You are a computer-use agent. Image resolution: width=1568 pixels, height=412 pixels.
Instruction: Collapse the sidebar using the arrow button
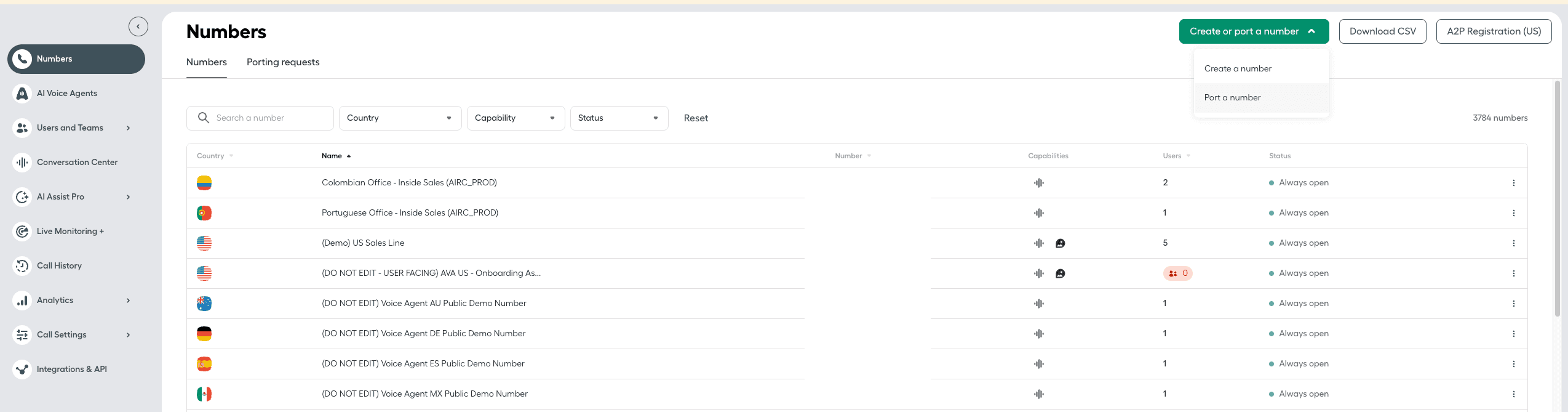(138, 26)
